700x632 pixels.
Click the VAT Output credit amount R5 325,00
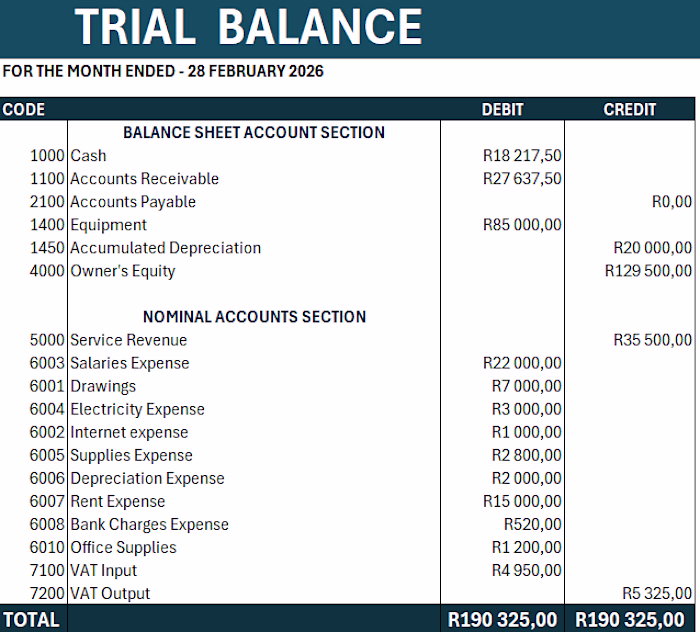tap(656, 594)
